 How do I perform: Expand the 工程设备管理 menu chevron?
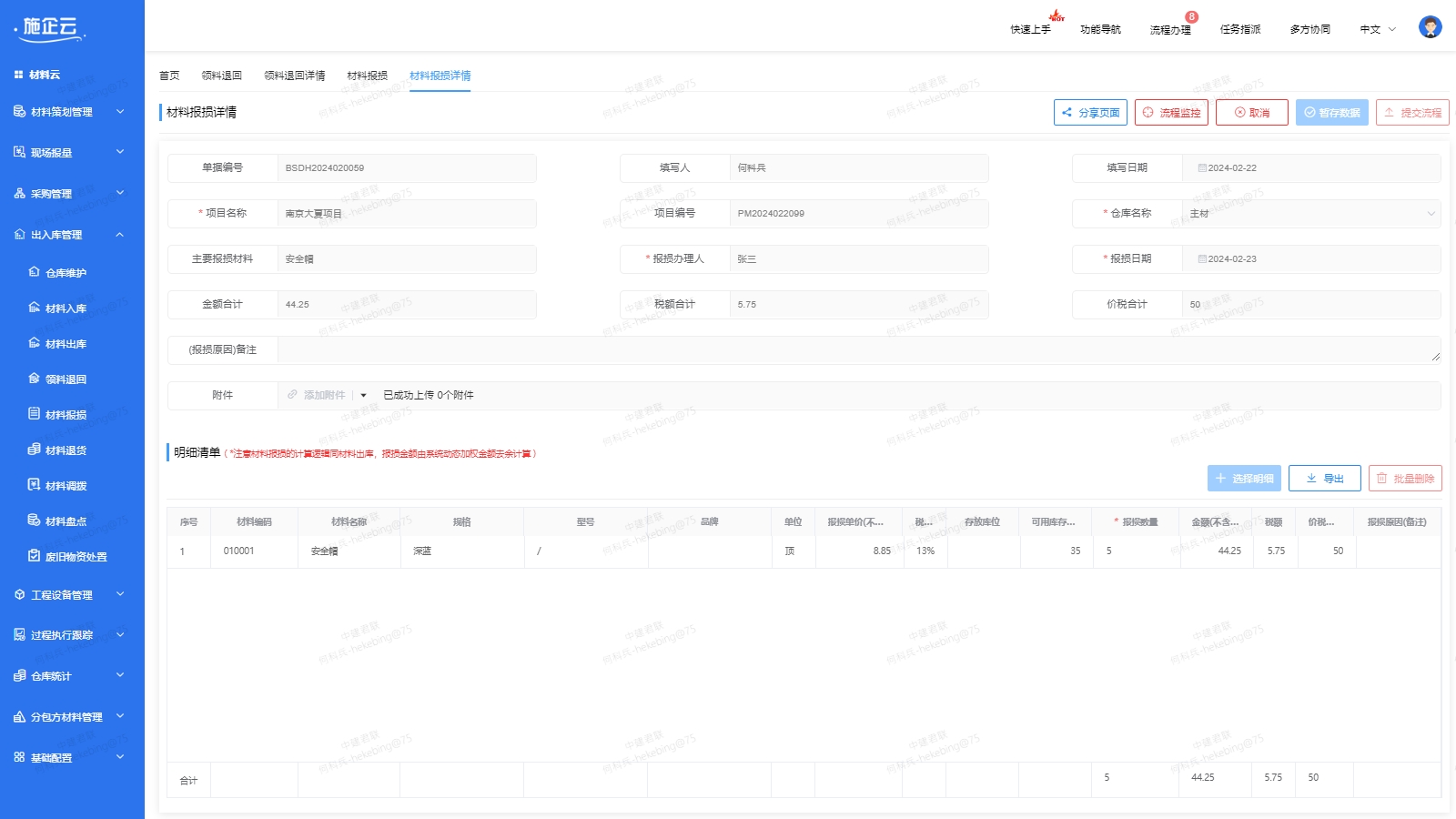[x=119, y=594]
